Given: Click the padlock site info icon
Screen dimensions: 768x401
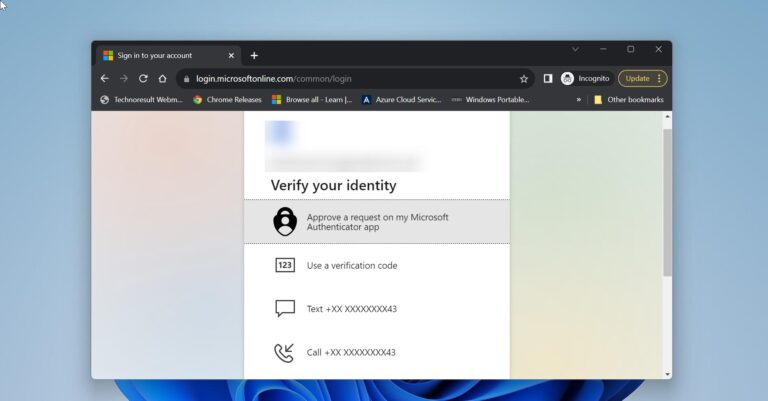Looking at the screenshot, I should pyautogui.click(x=186, y=79).
